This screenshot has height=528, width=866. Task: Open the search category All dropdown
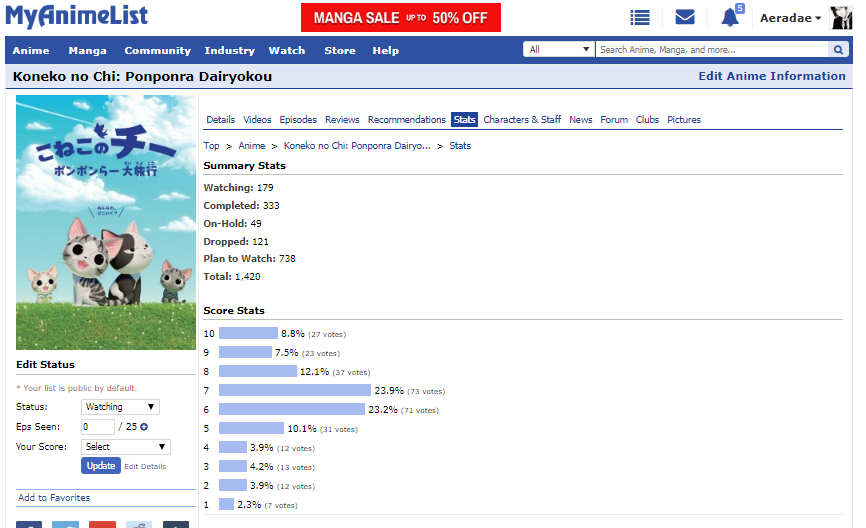559,49
